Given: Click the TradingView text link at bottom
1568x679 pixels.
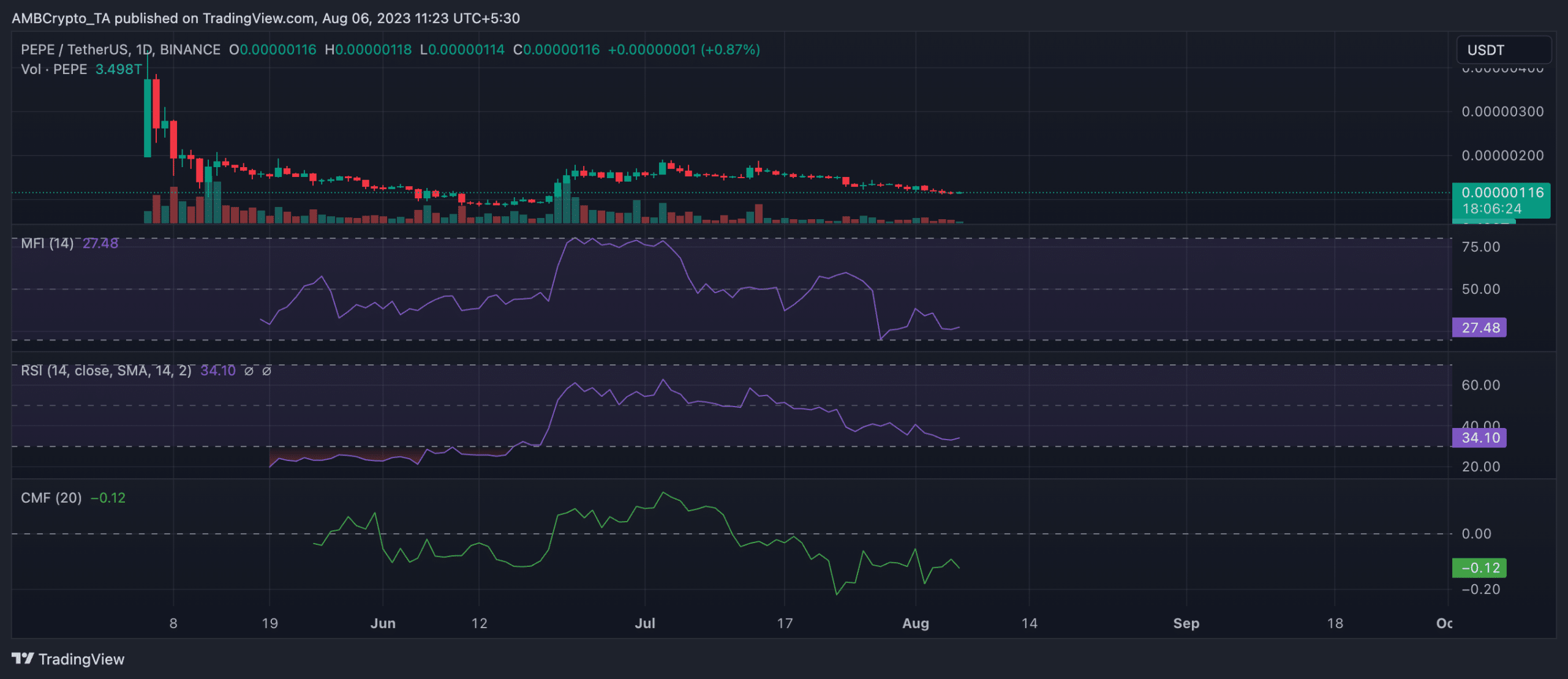Looking at the screenshot, I should [x=81, y=659].
